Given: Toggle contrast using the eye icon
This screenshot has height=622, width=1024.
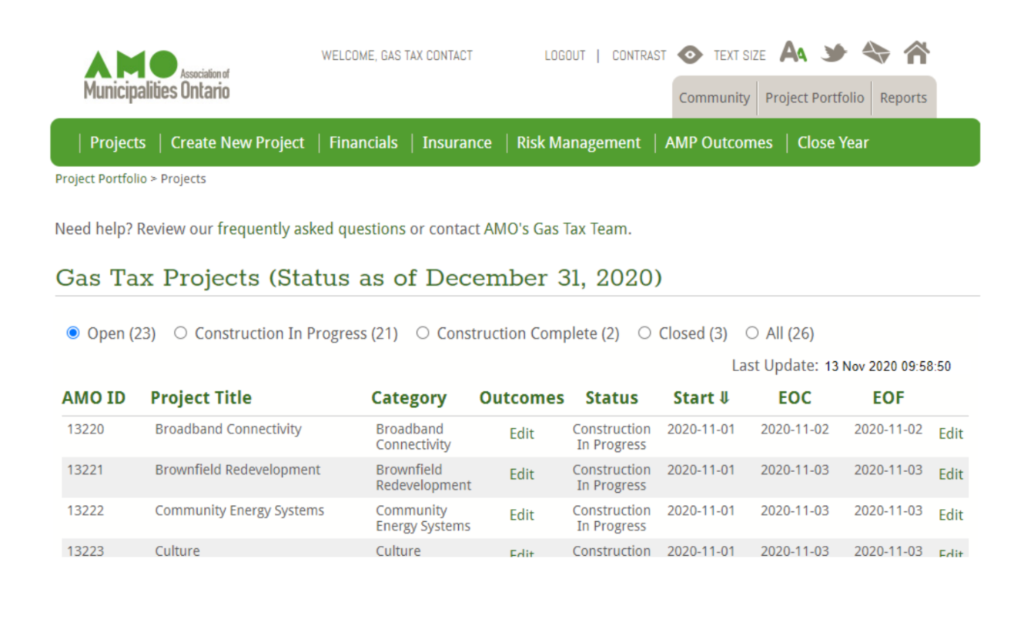Looking at the screenshot, I should click(x=689, y=55).
